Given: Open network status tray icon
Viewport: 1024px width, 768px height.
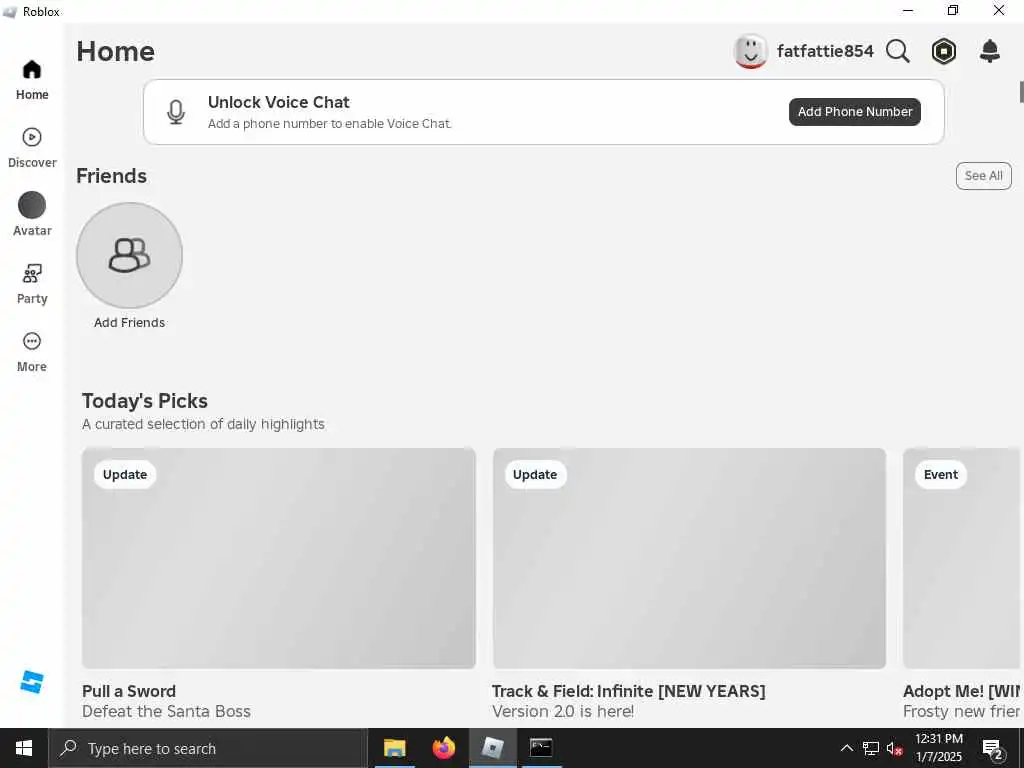Looking at the screenshot, I should [x=871, y=748].
